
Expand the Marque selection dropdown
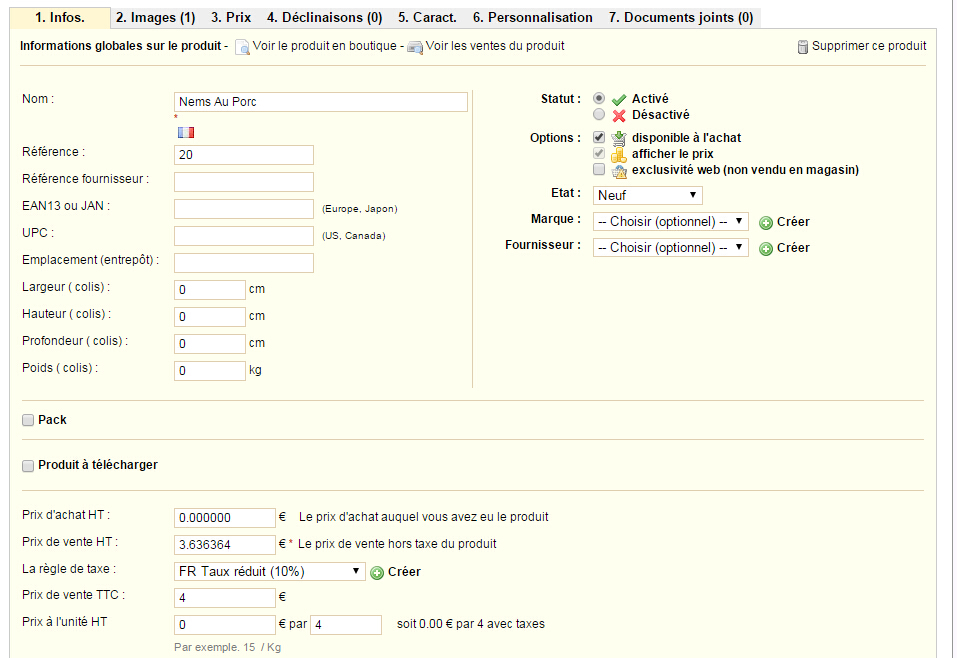671,222
